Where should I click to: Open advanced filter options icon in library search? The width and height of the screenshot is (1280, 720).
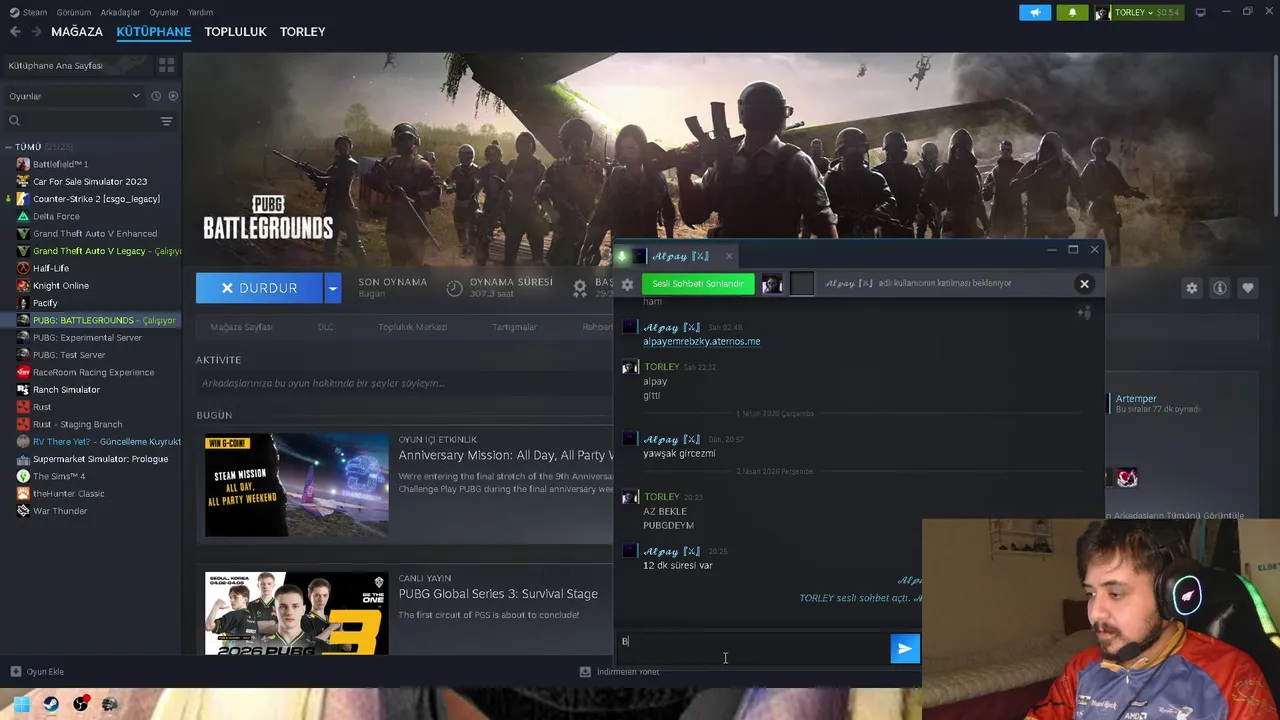(x=166, y=121)
